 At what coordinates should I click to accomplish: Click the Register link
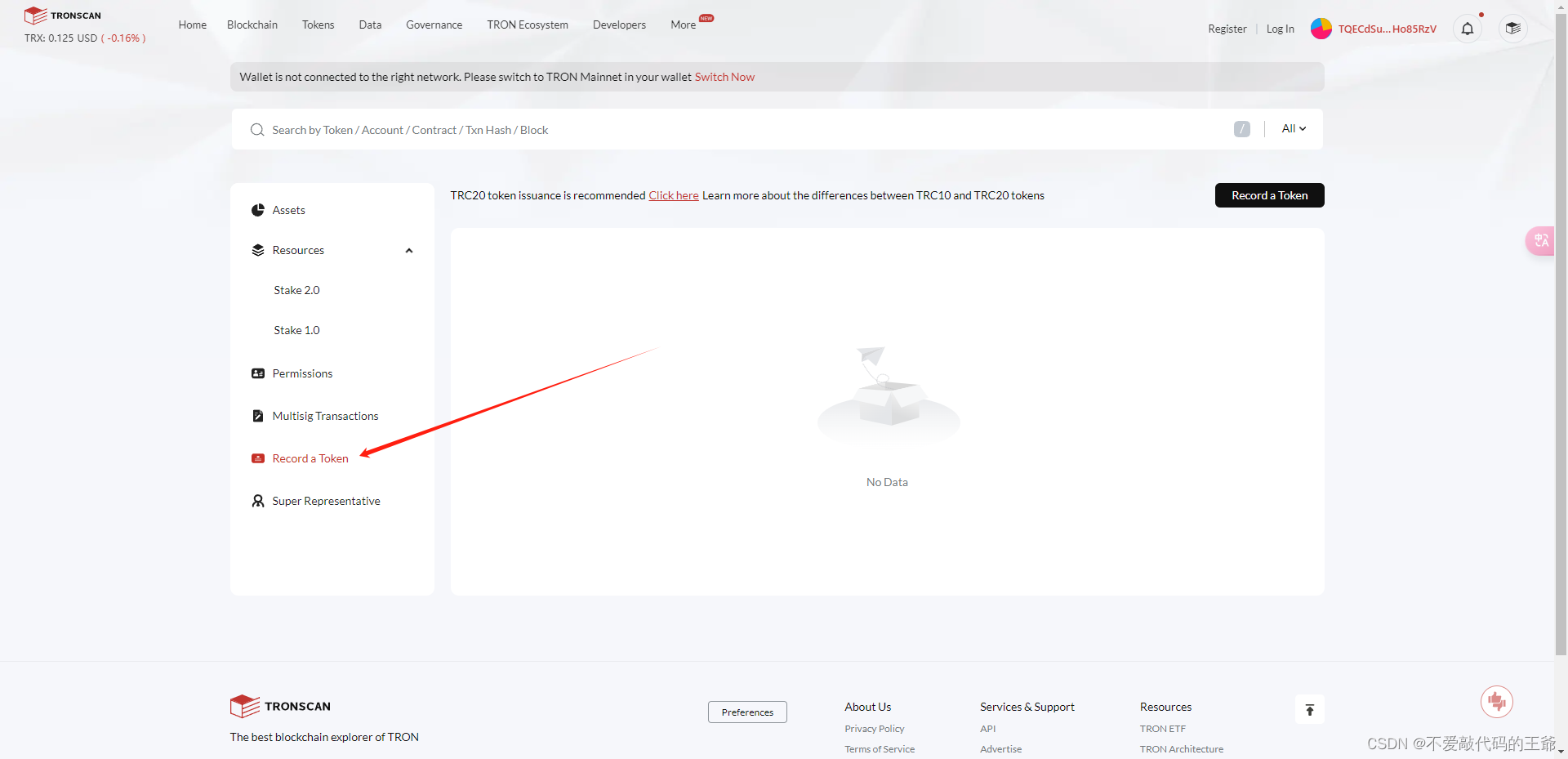[x=1227, y=29]
